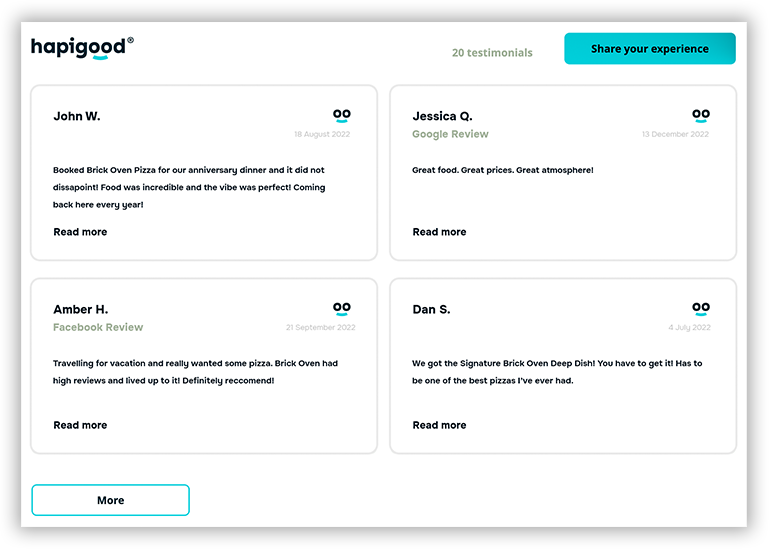This screenshot has height=549, width=769.
Task: Click the smiley icon on Amber H.'s card
Action: [x=342, y=310]
